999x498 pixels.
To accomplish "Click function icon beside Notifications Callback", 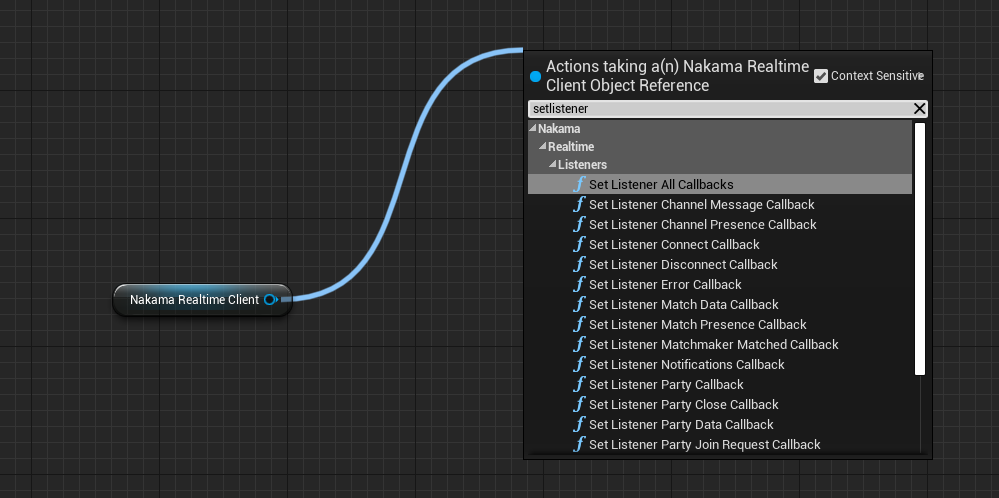I will pos(579,364).
